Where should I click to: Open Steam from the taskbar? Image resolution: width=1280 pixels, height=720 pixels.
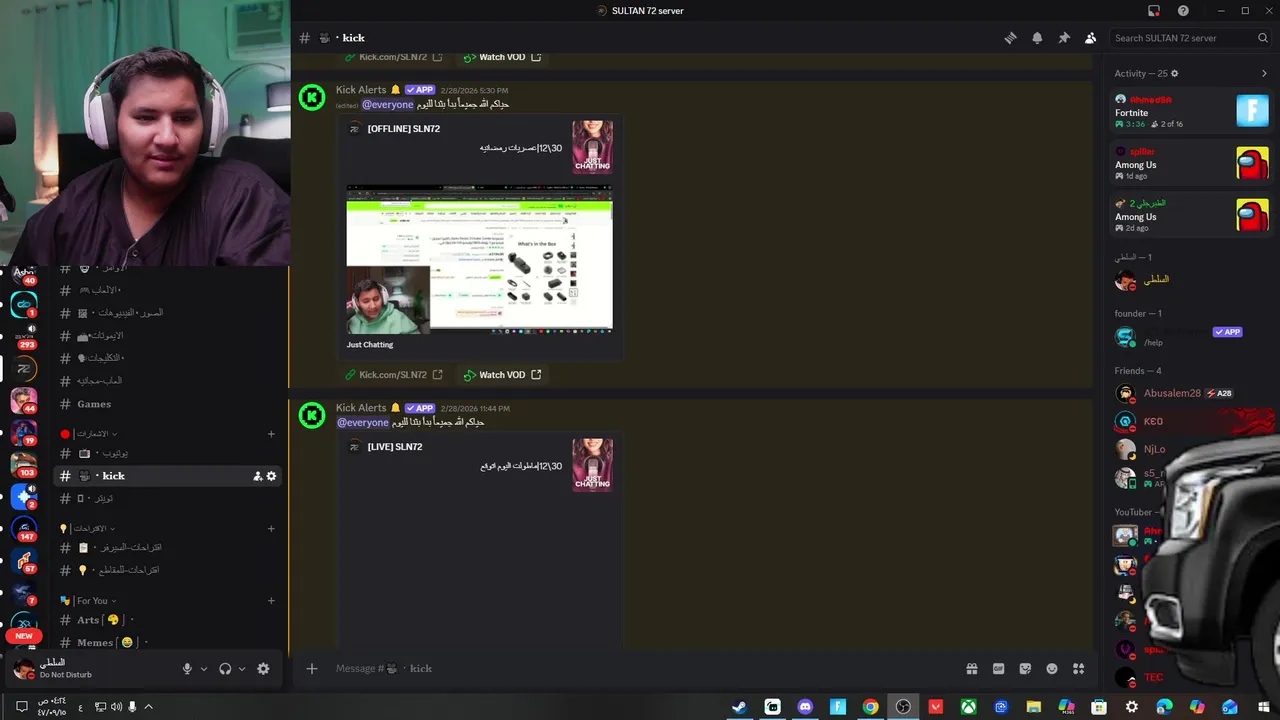pyautogui.click(x=739, y=707)
